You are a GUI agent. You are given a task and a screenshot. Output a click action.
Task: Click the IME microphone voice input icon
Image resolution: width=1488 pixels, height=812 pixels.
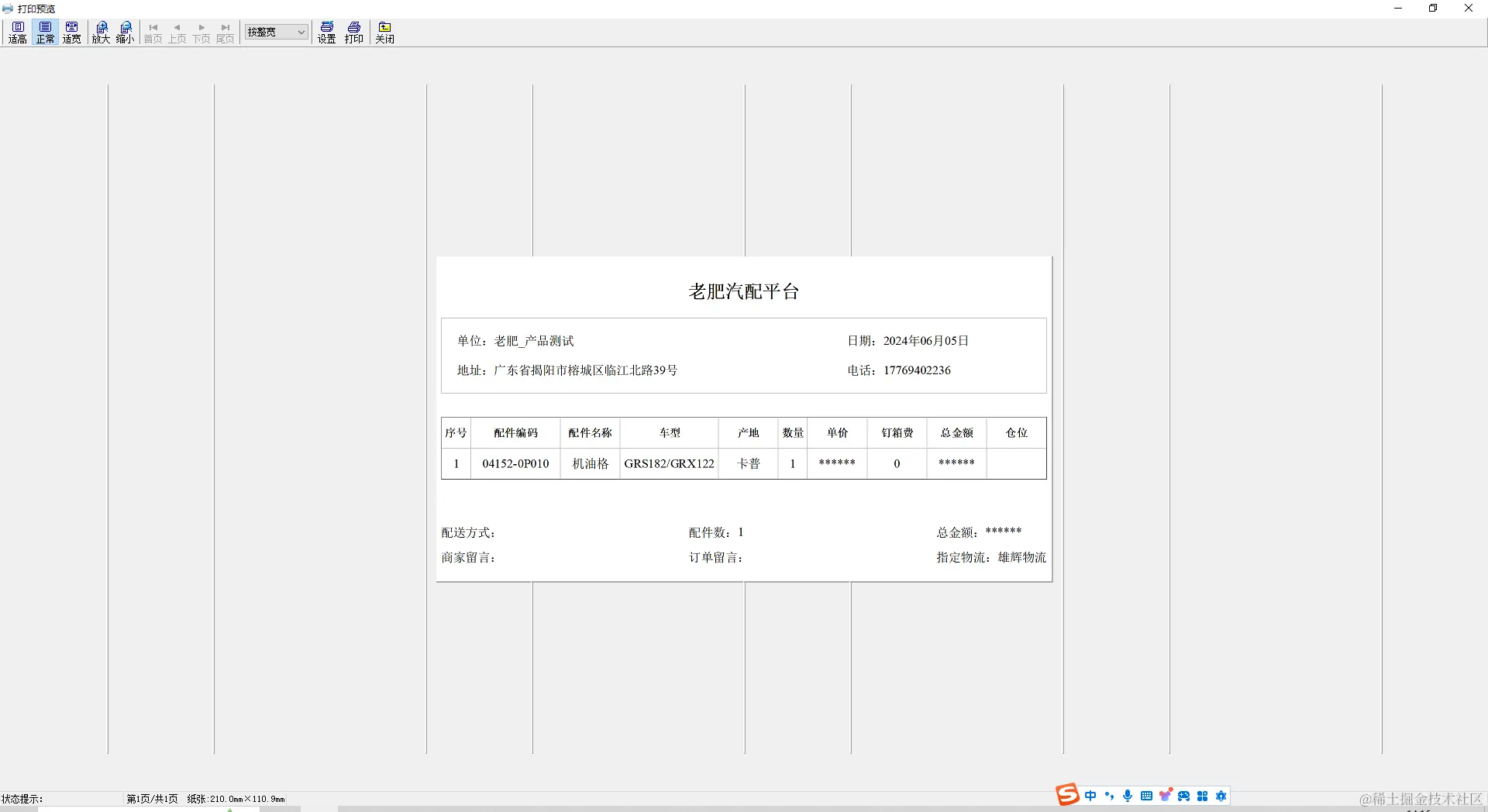1128,796
